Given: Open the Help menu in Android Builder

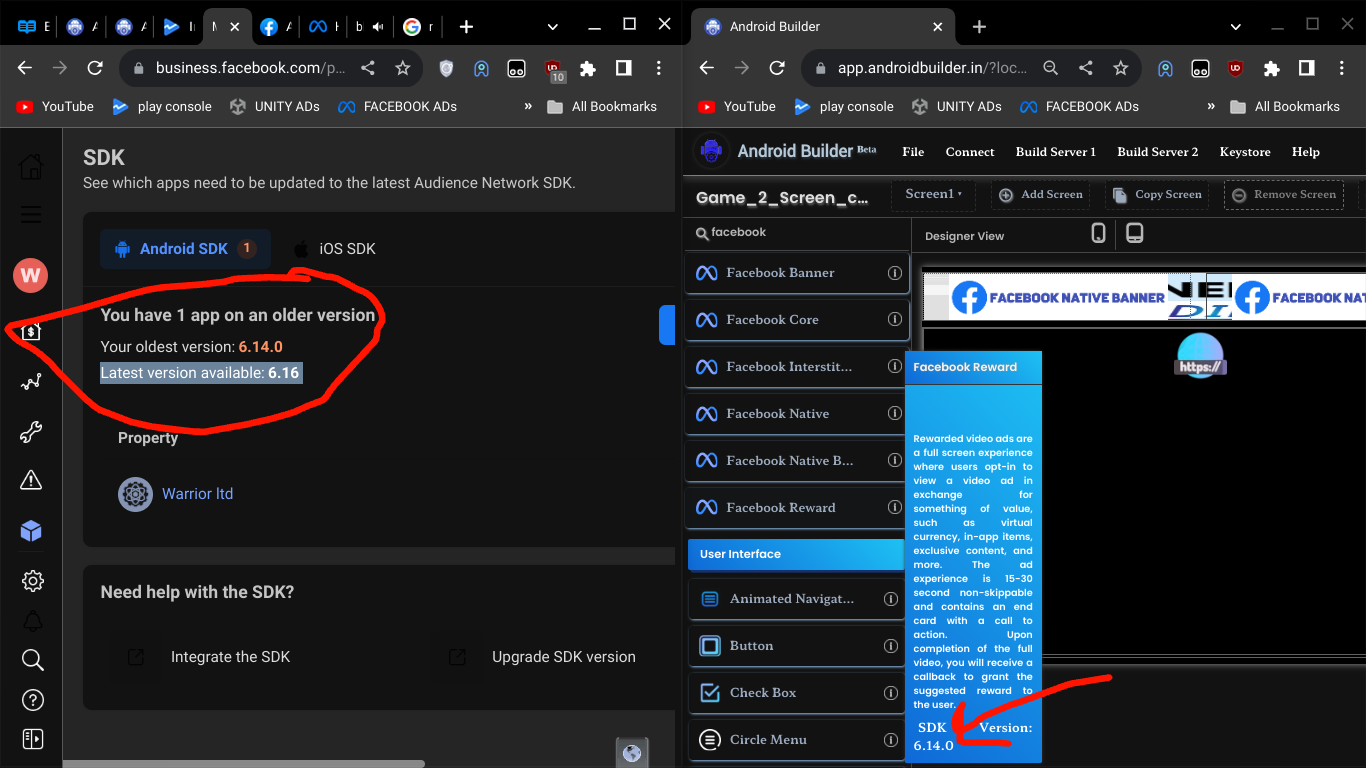Looking at the screenshot, I should tap(1306, 152).
